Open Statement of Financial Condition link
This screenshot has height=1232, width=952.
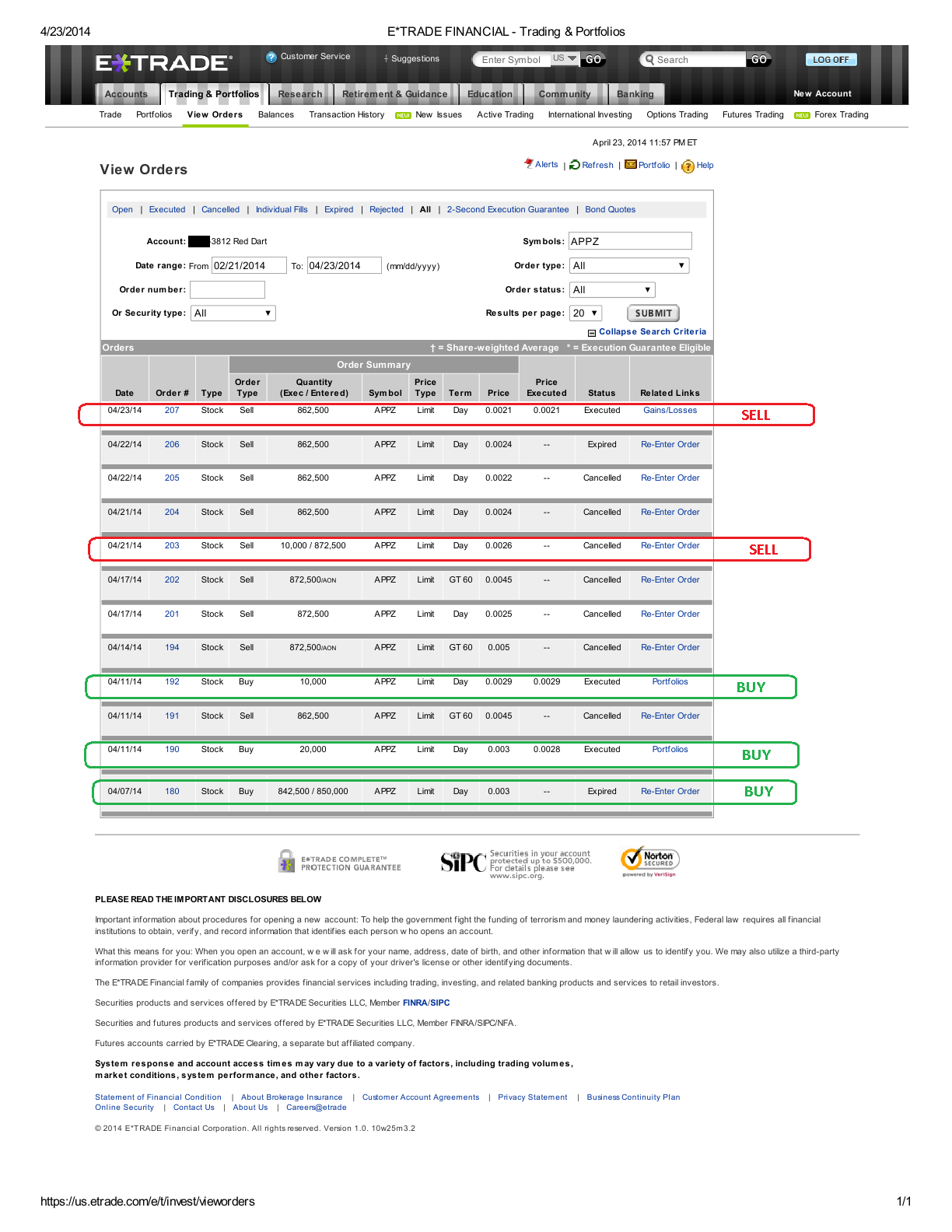[158, 1097]
